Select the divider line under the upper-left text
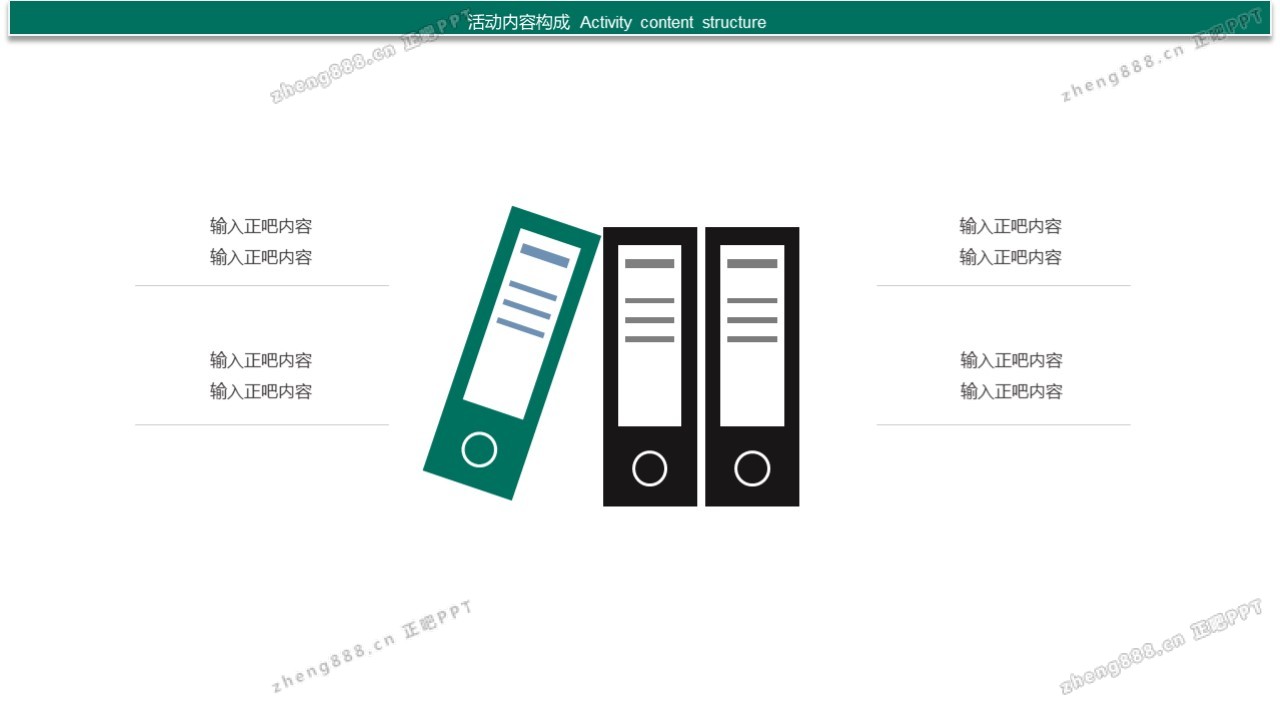 click(x=262, y=286)
